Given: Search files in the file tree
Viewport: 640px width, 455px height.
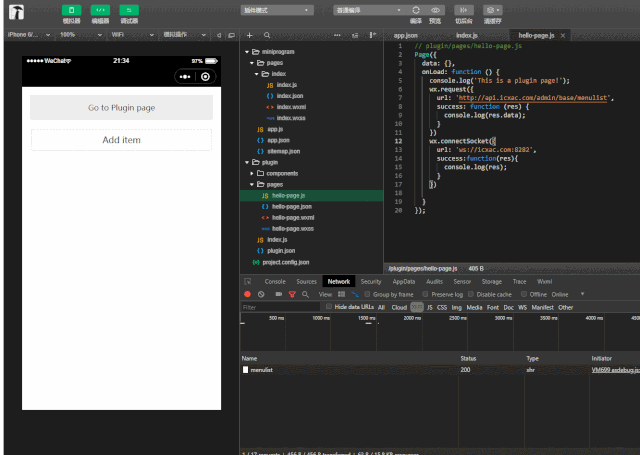Looking at the screenshot, I should (x=267, y=35).
